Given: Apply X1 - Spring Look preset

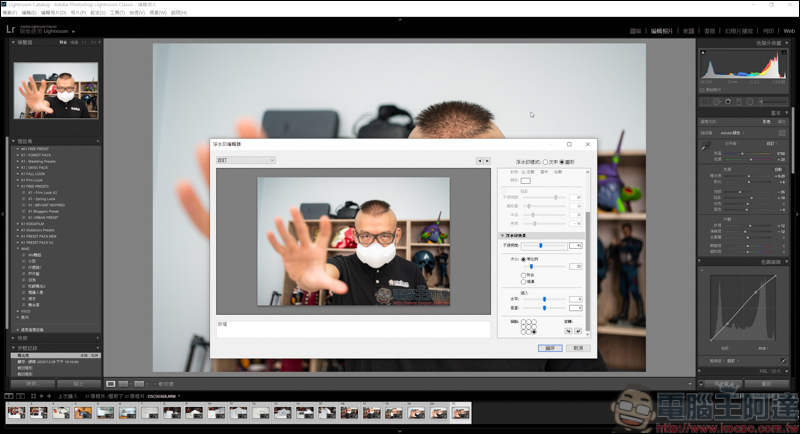Looking at the screenshot, I should click(42, 199).
